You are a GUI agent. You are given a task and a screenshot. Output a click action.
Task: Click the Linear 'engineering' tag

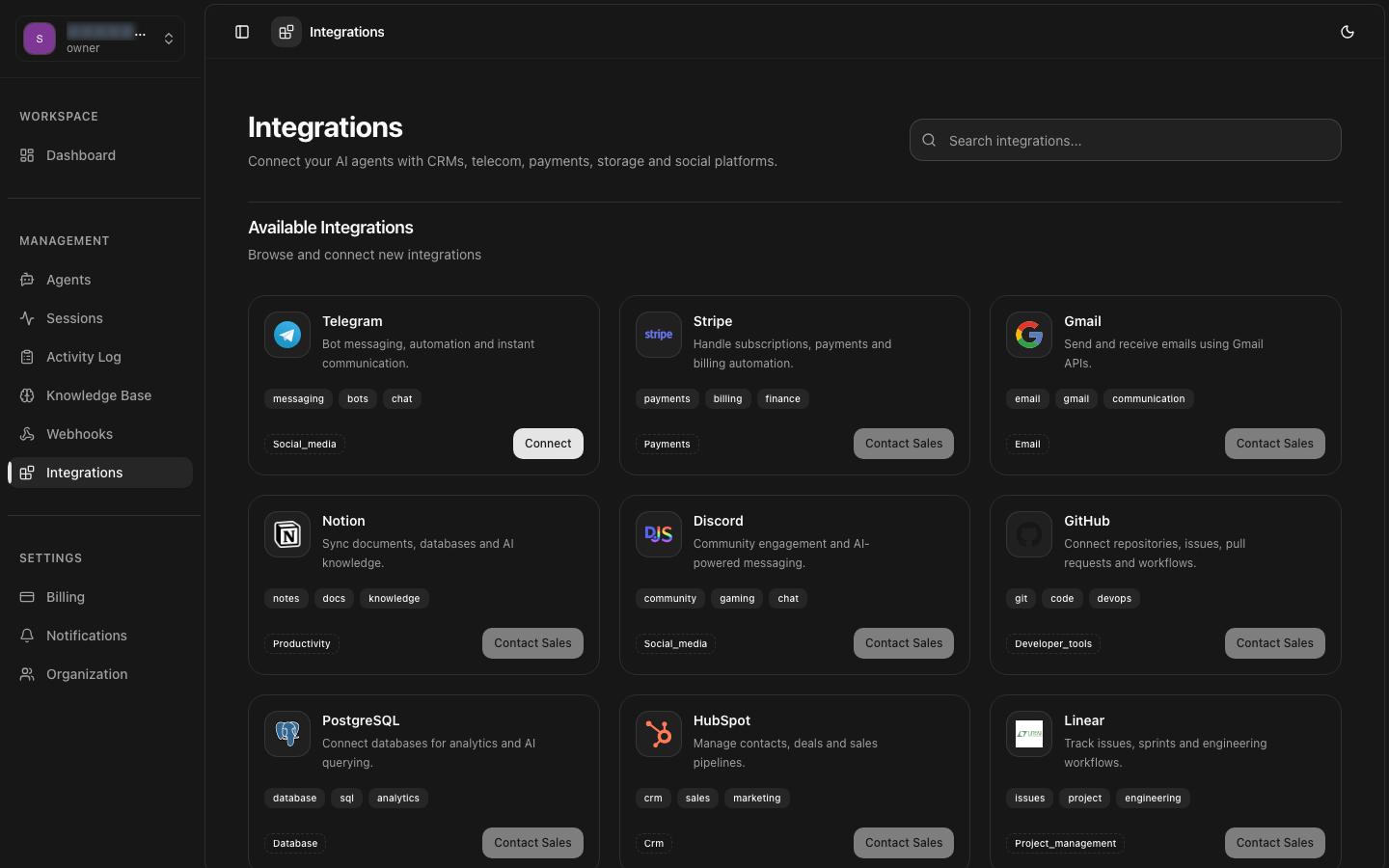tap(1153, 799)
